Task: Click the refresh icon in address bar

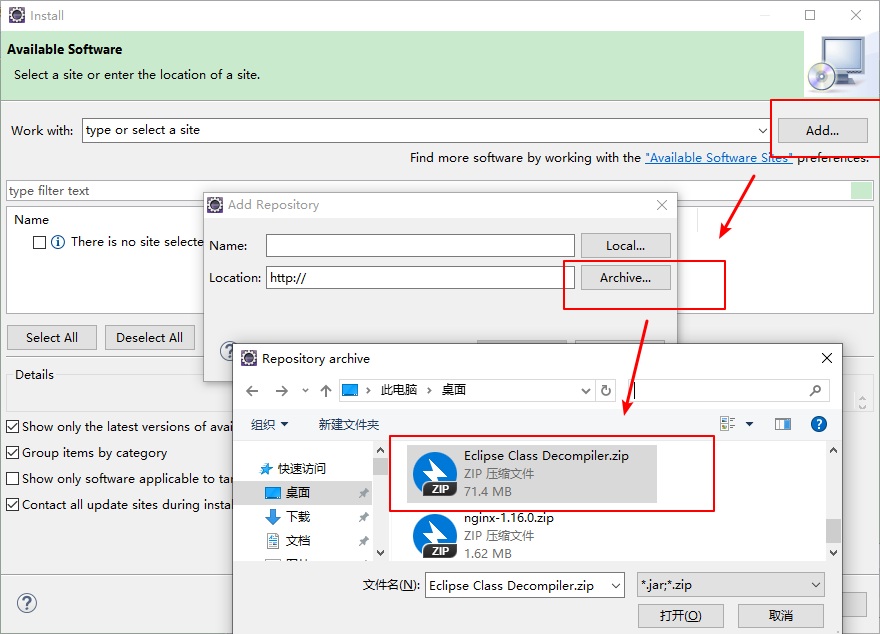Action: [606, 390]
